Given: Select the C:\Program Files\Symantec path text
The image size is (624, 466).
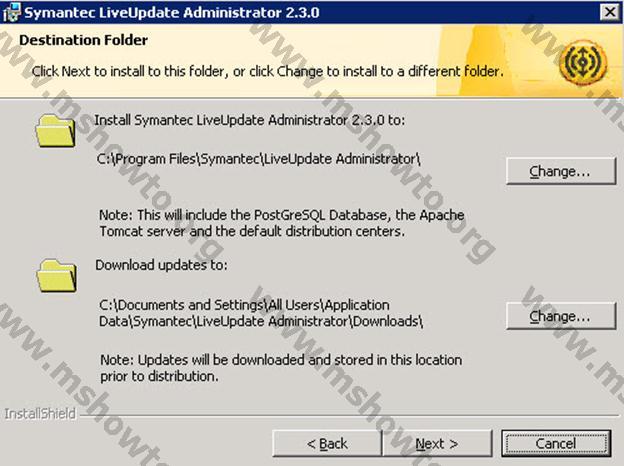Looking at the screenshot, I should pos(259,159).
